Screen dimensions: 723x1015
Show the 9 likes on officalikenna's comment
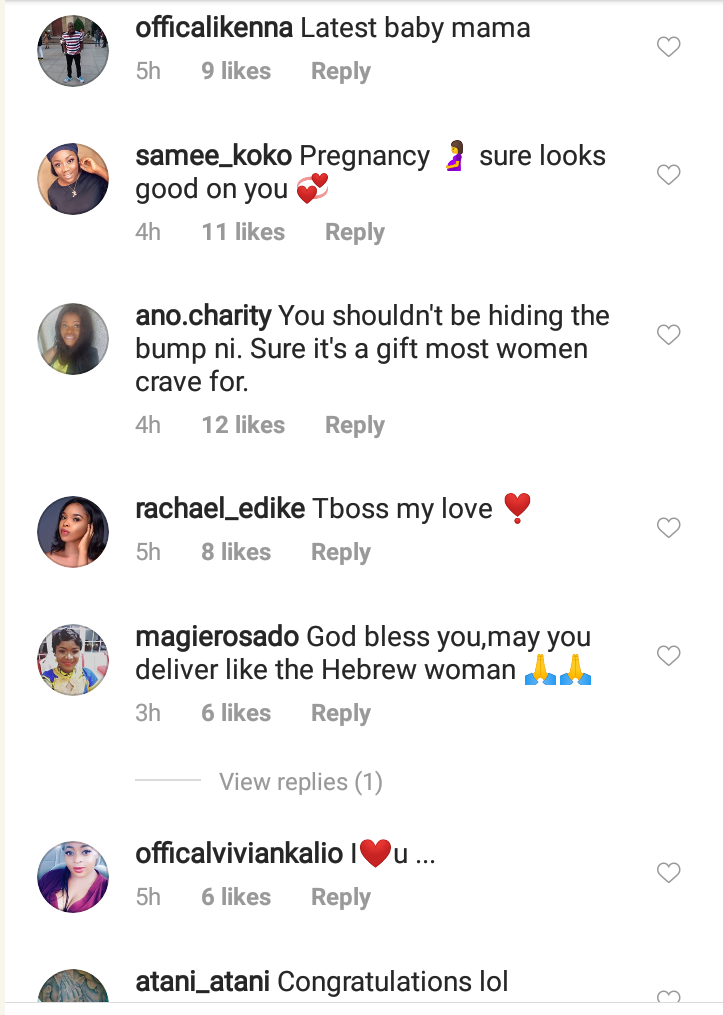click(x=236, y=72)
